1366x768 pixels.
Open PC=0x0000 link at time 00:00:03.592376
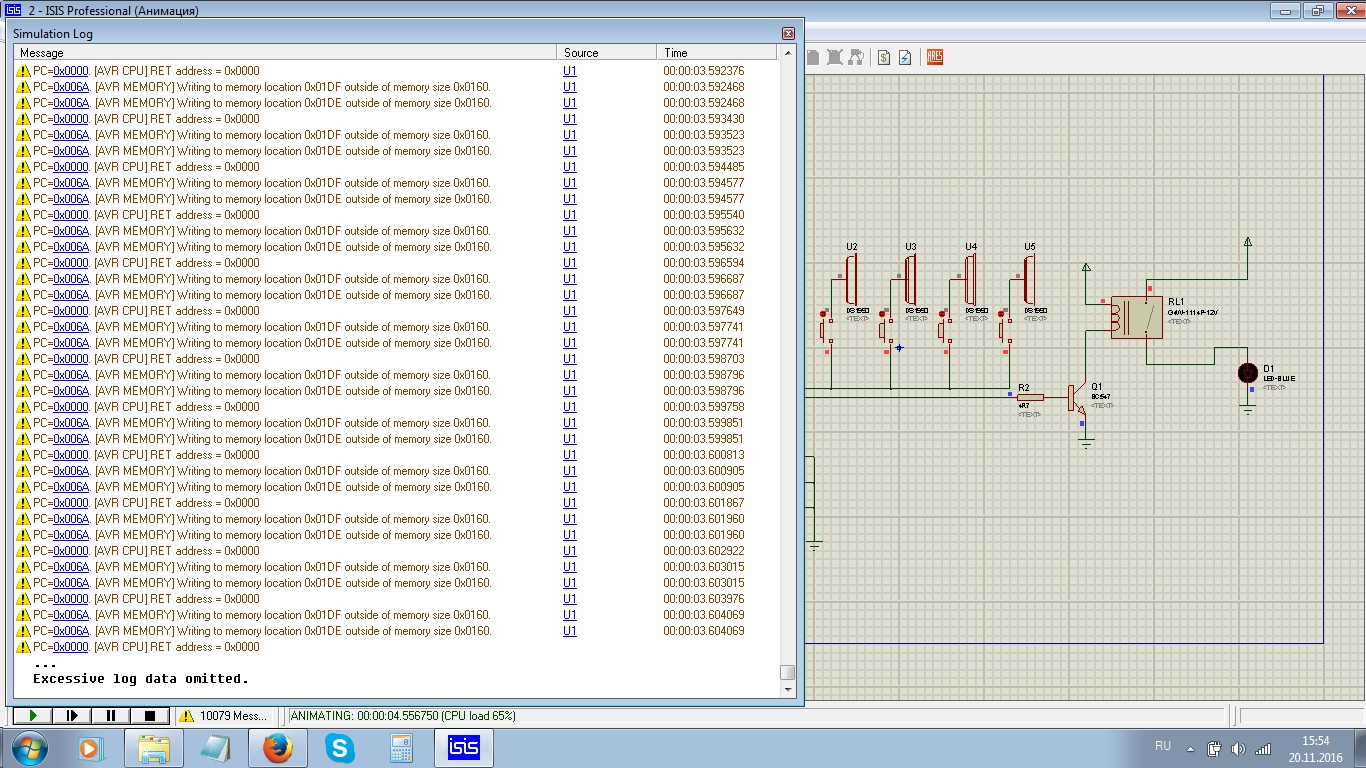[x=71, y=71]
